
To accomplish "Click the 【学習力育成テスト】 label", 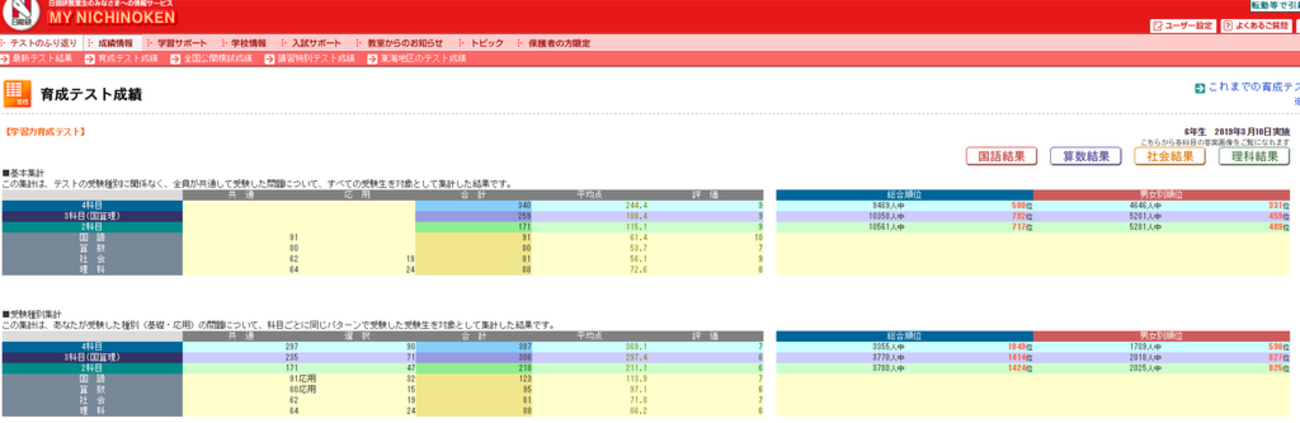I will coord(45,131).
